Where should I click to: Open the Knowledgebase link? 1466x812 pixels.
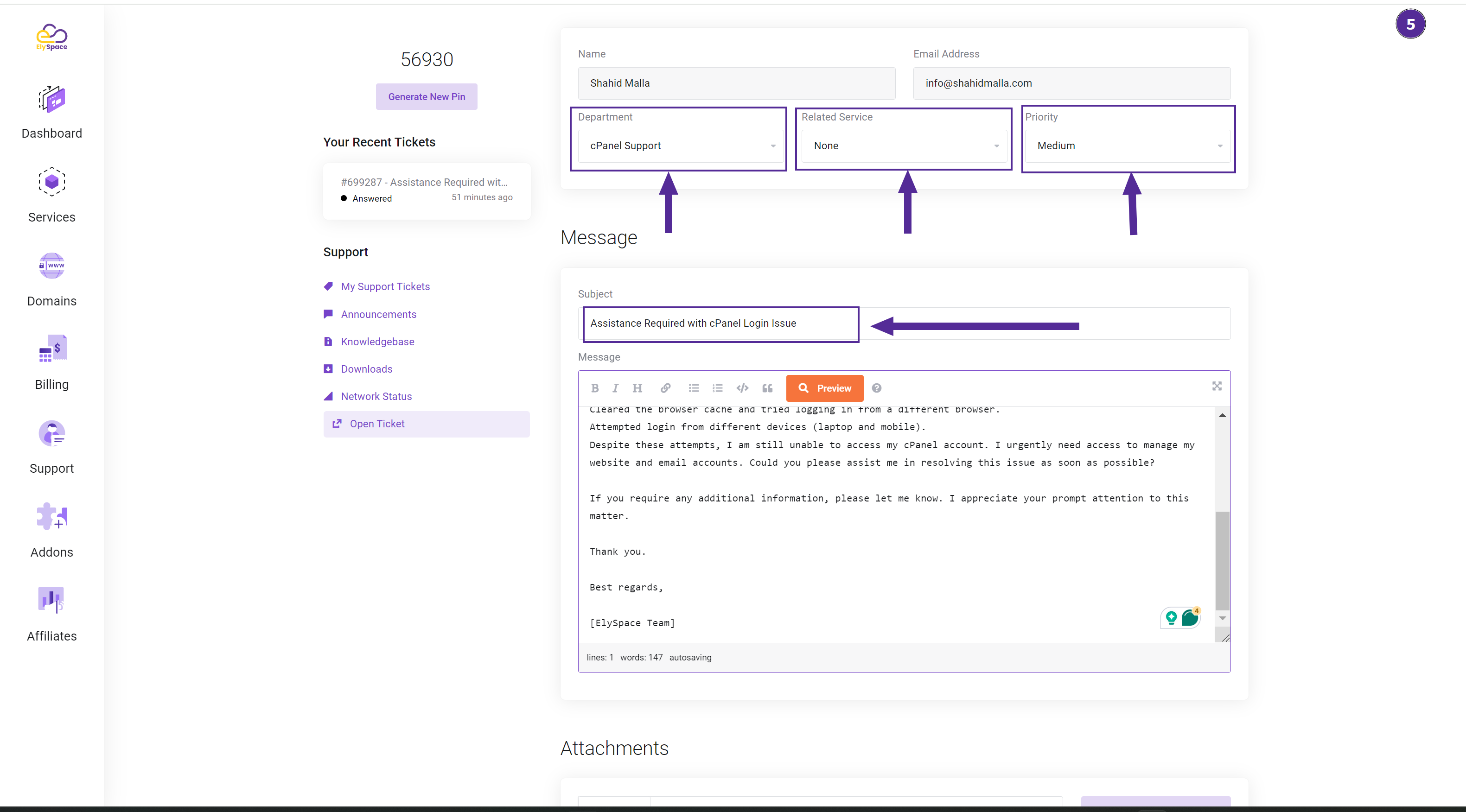[377, 341]
